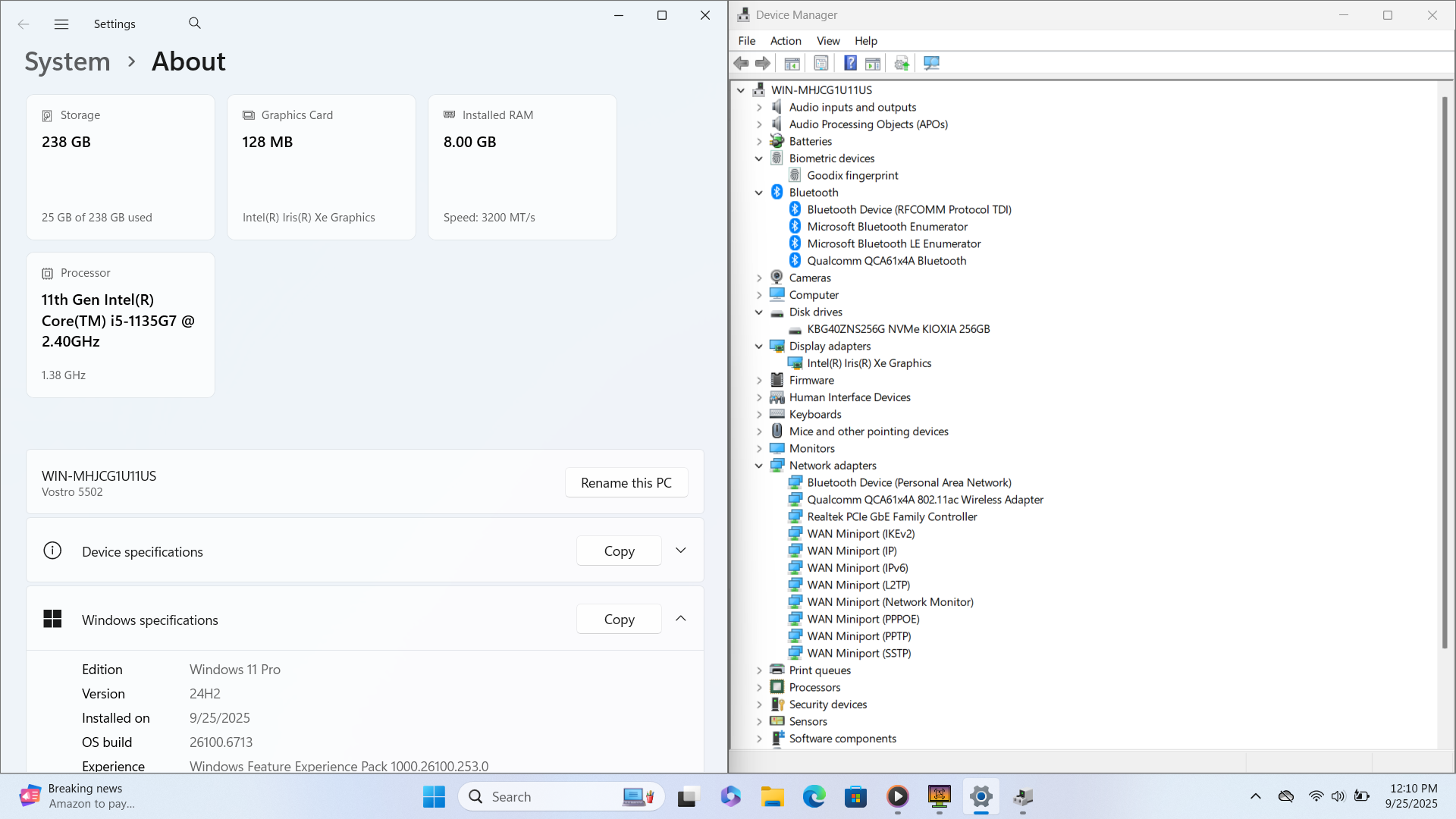The height and width of the screenshot is (819, 1456).
Task: Expand Device specifications section chevron
Action: click(680, 551)
